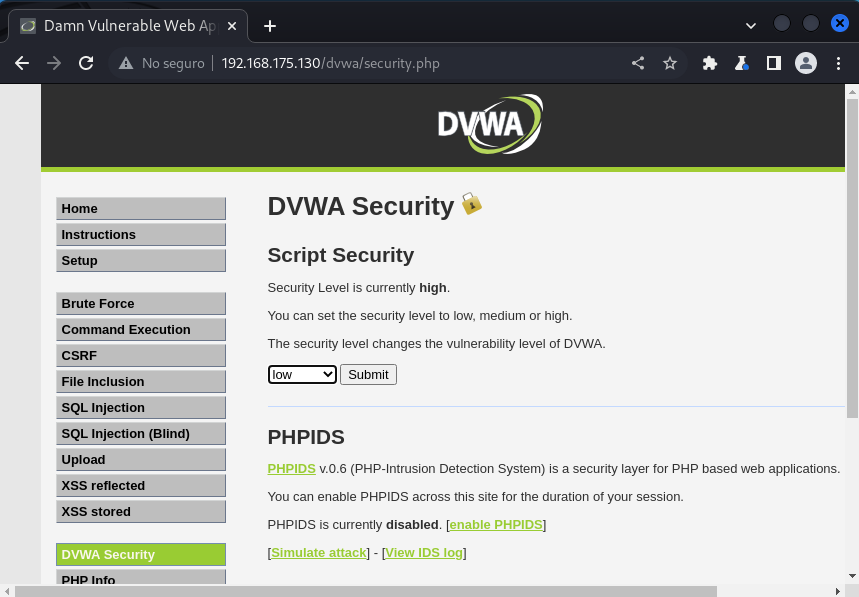Click the vertical scrollbar up arrow

tap(852, 92)
